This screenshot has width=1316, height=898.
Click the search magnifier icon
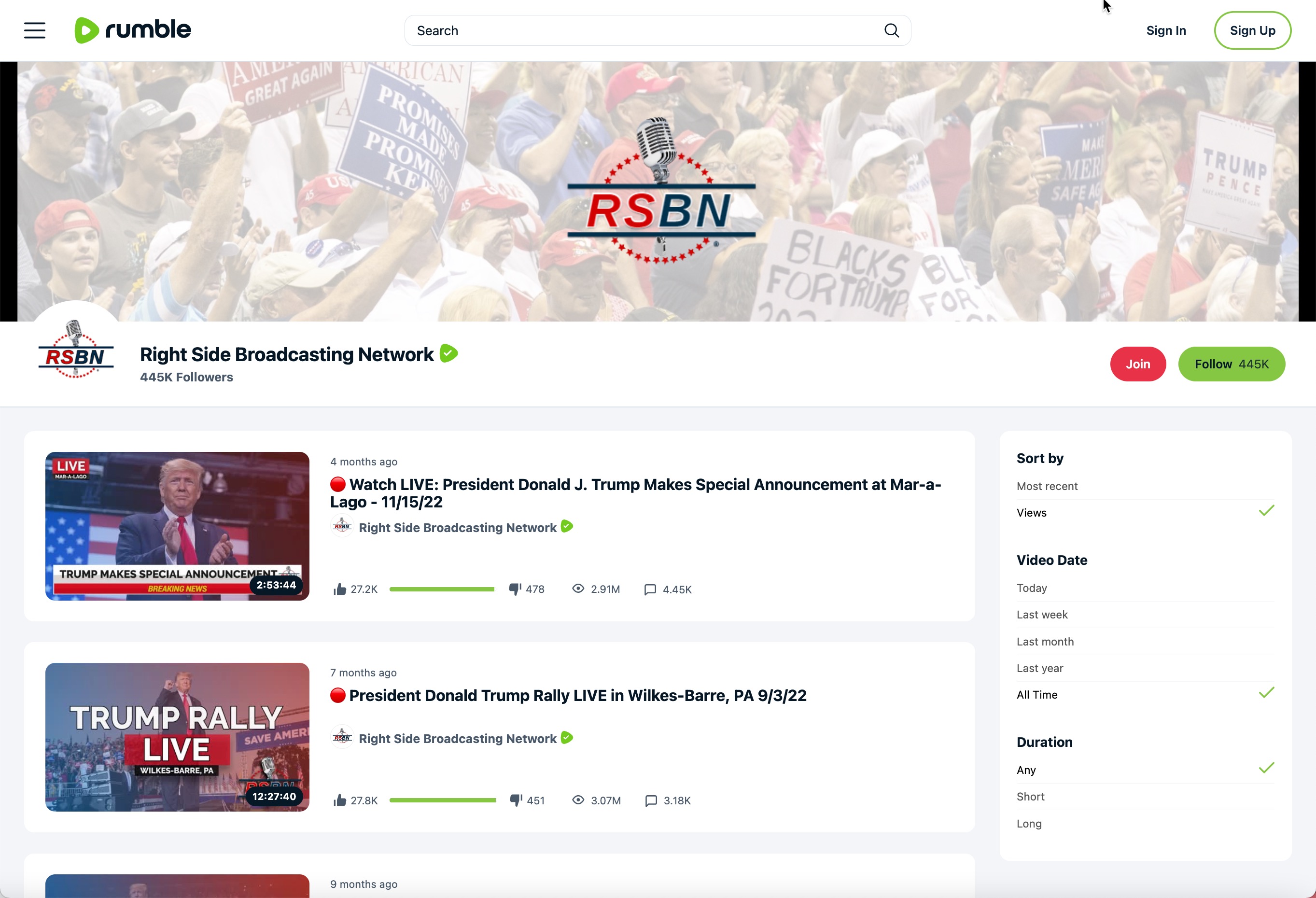[x=891, y=30]
